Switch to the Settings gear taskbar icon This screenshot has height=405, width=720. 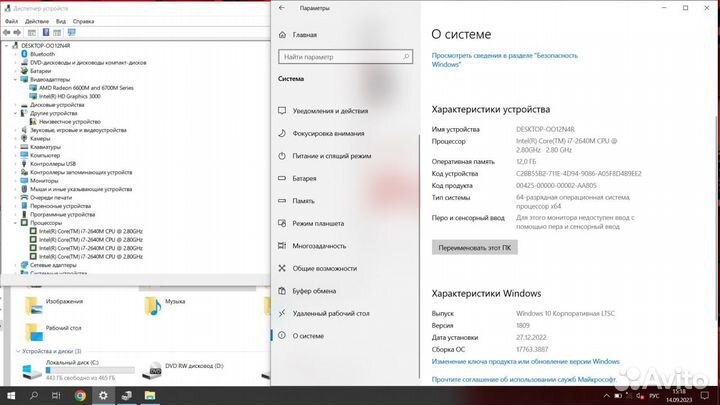[x=103, y=395]
